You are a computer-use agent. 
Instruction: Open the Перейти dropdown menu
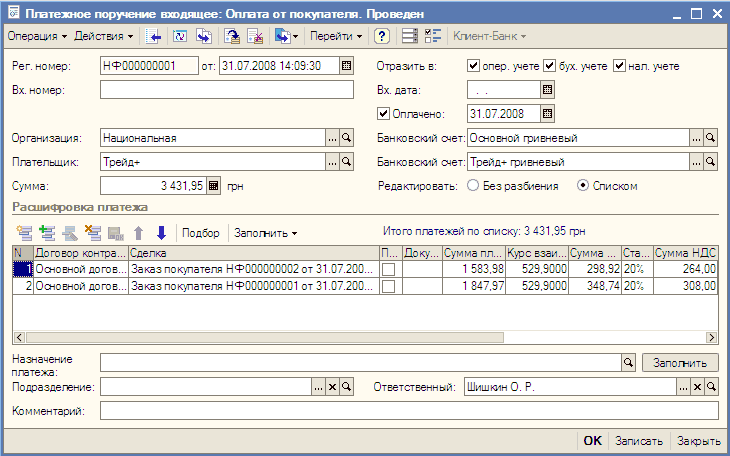pos(335,36)
